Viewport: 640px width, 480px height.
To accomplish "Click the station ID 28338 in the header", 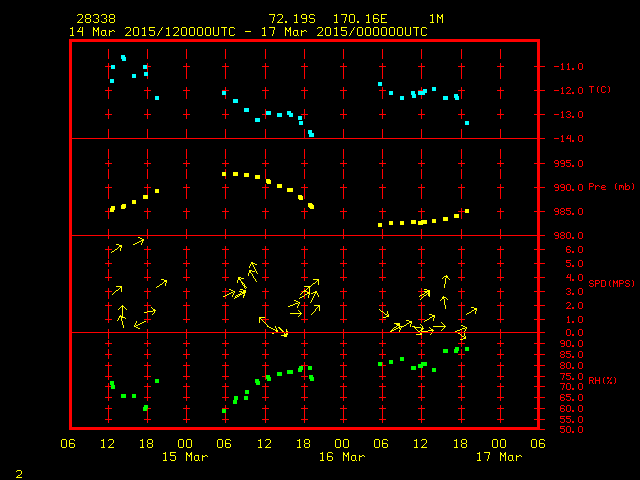I will 95,19.
